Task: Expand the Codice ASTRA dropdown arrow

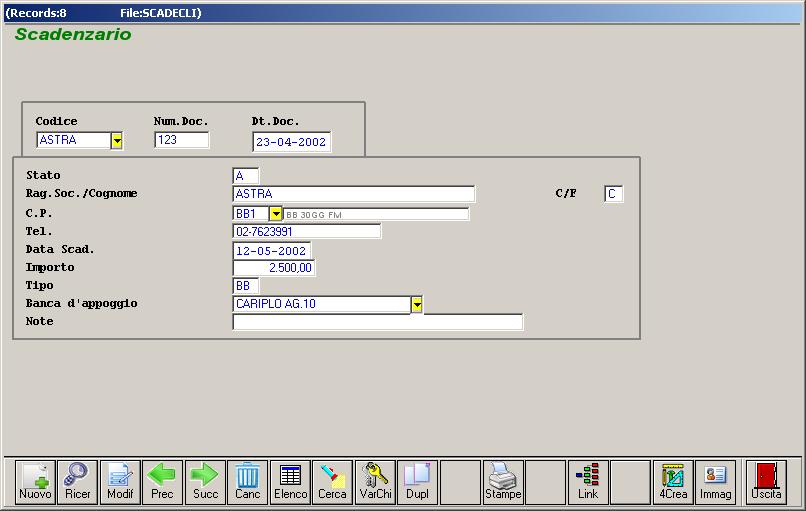Action: (117, 140)
